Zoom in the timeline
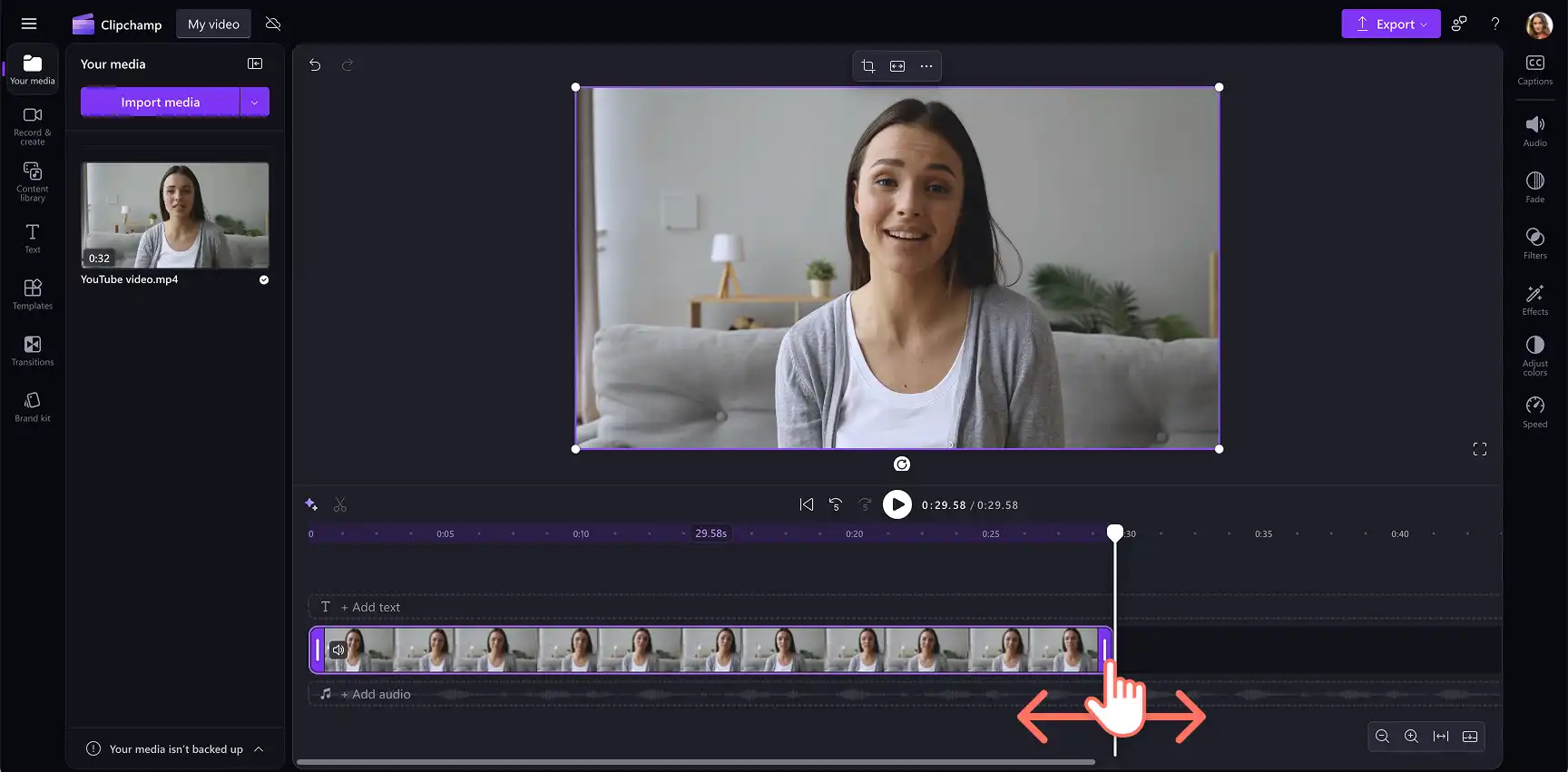1568x772 pixels. tap(1411, 737)
